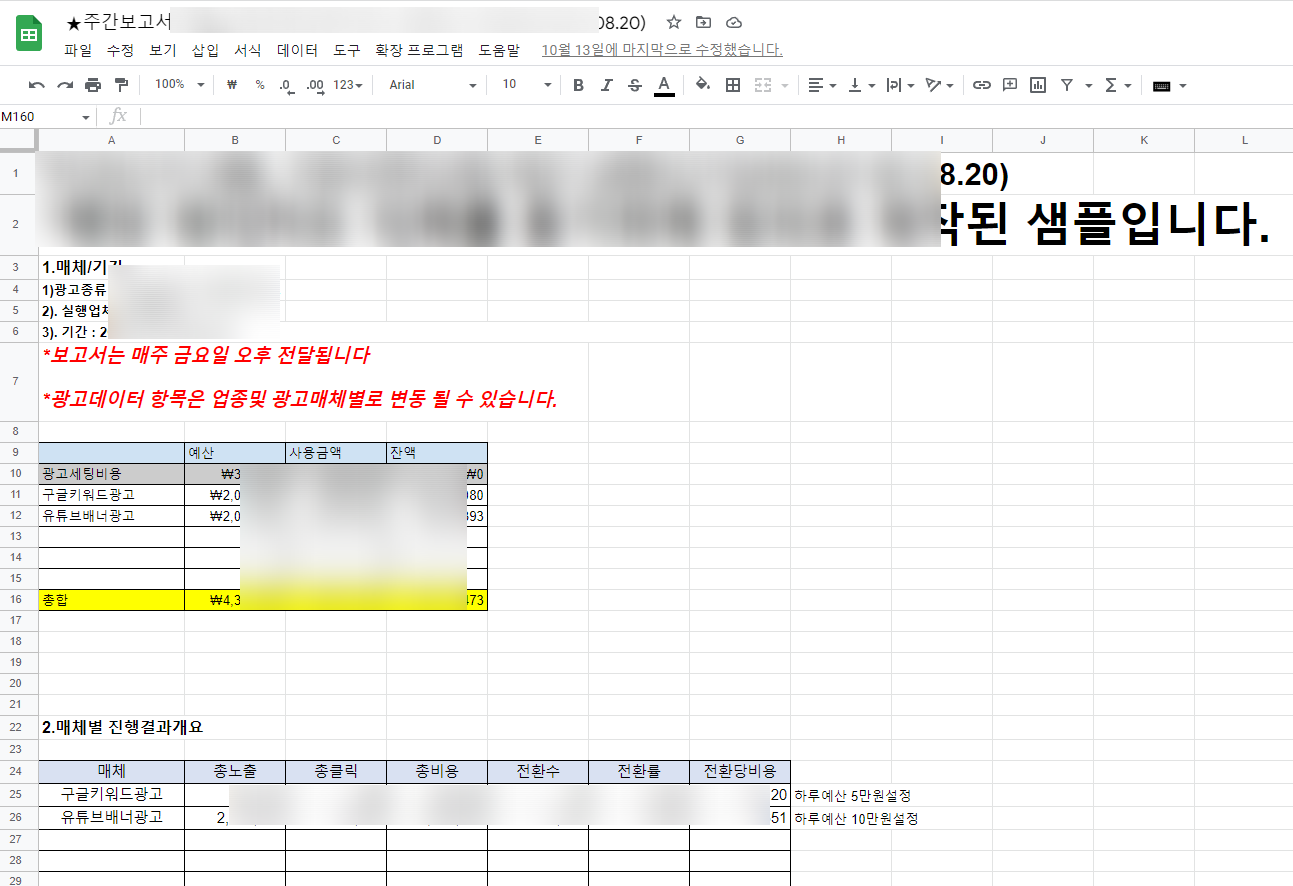Viewport: 1293px width, 886px height.
Task: Select header cell 사용금액
Action: [x=336, y=453]
